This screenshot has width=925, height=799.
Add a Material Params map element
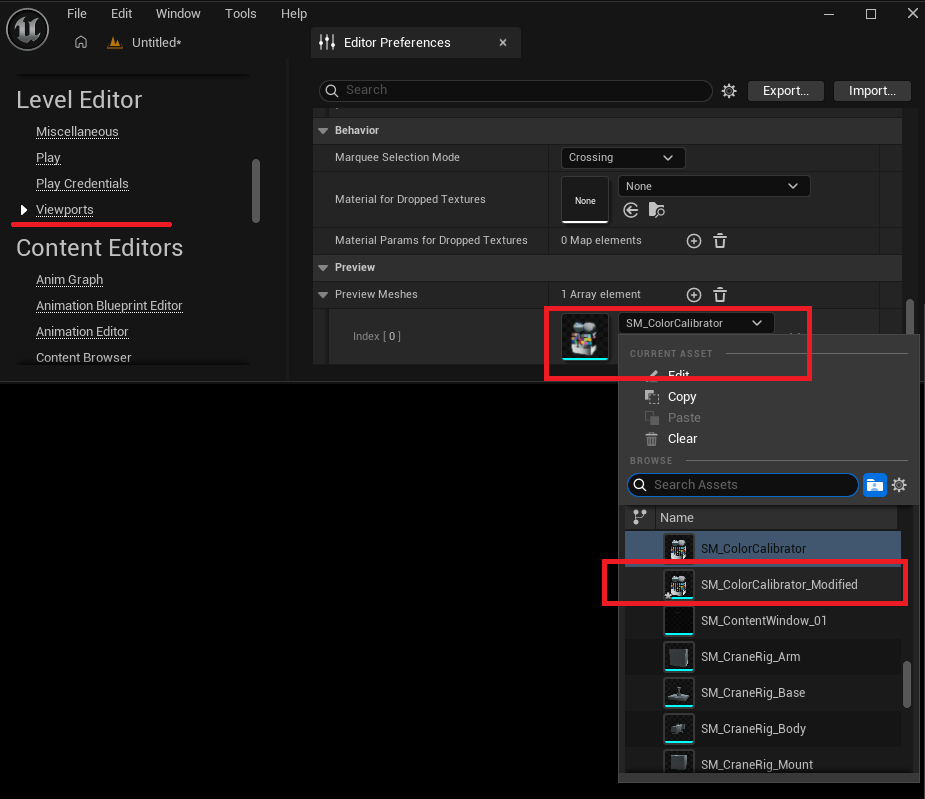pos(694,241)
